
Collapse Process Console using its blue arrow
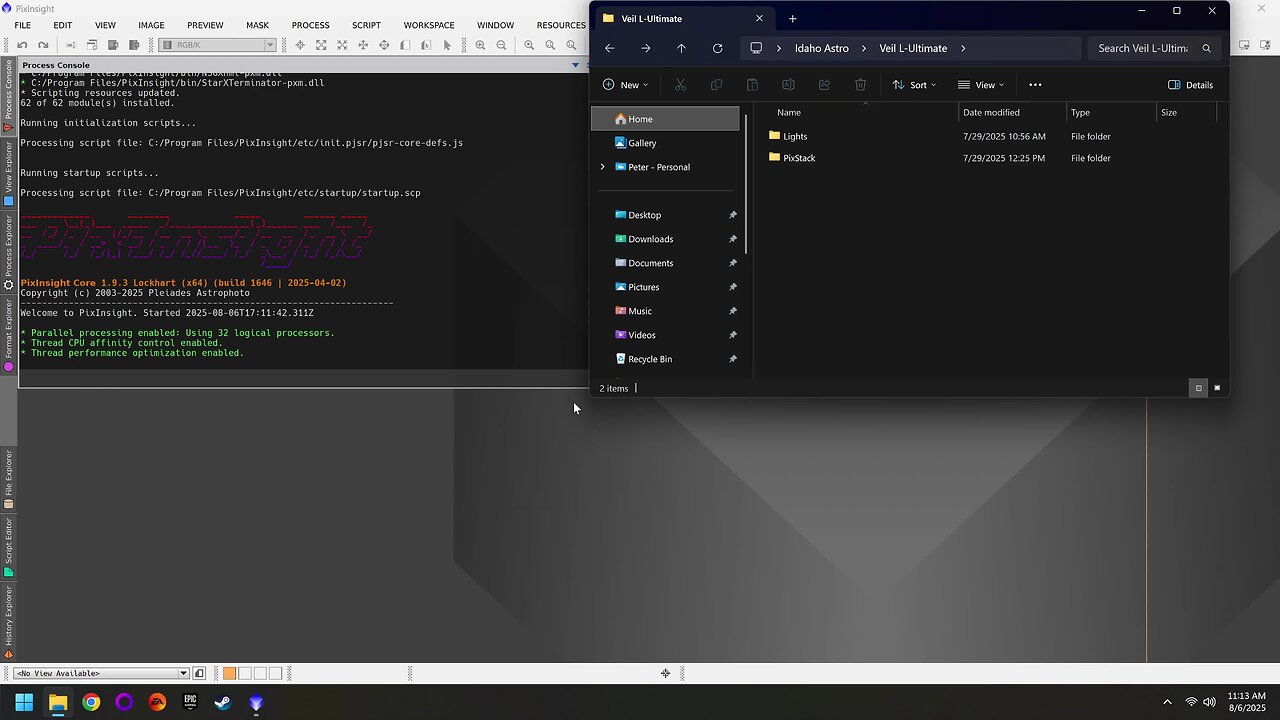coord(575,65)
